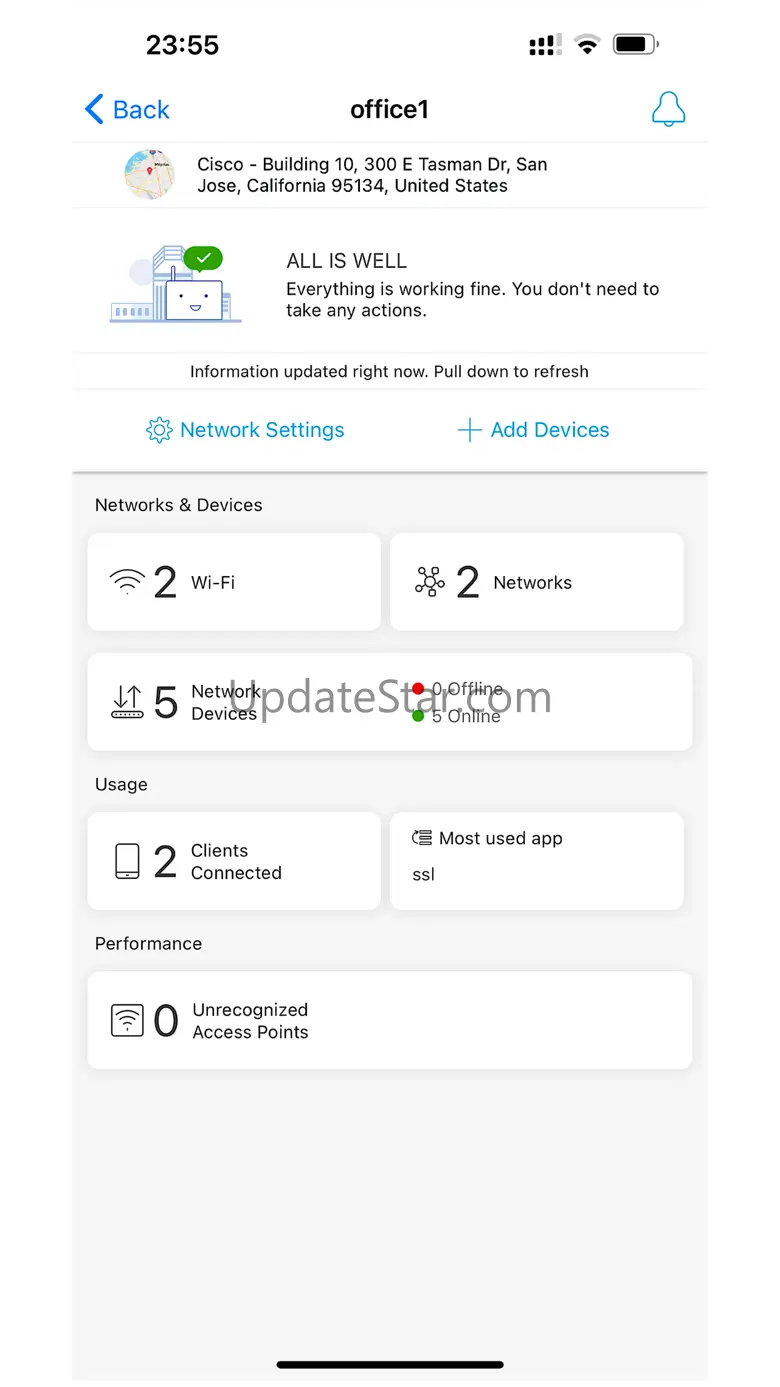
Task: Tap the notification bell icon
Action: [668, 109]
